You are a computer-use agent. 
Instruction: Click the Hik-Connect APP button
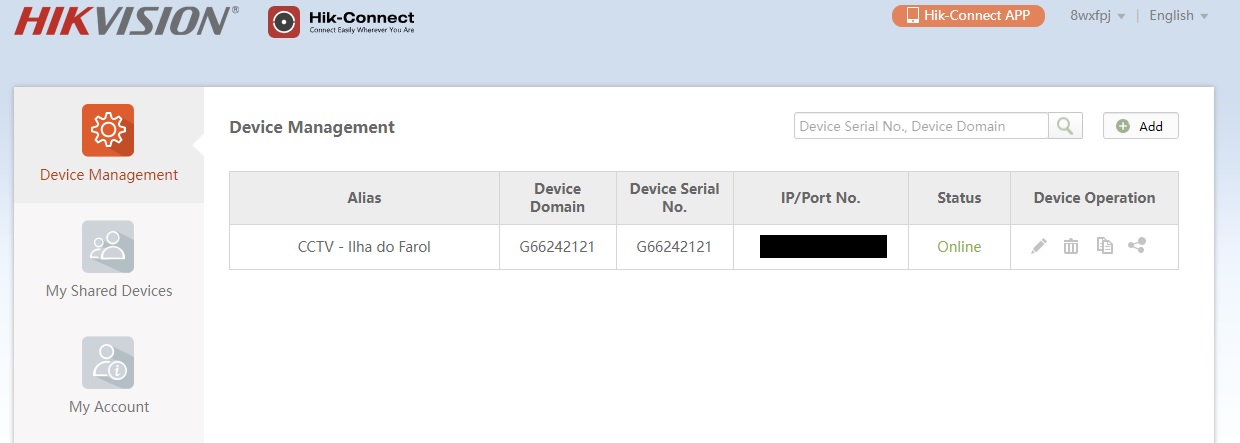pos(968,16)
